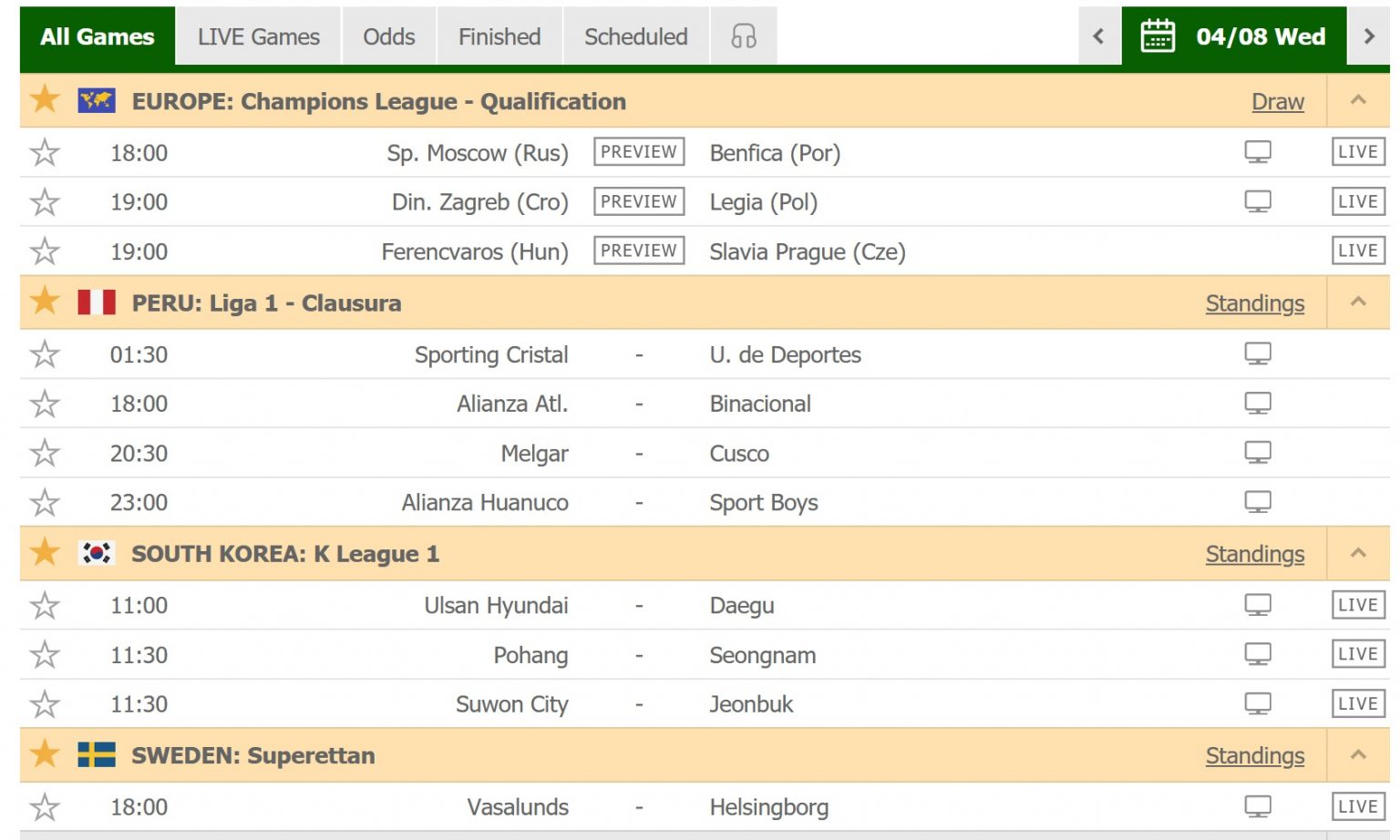
Task: Open the headphones audio tab
Action: click(x=744, y=36)
